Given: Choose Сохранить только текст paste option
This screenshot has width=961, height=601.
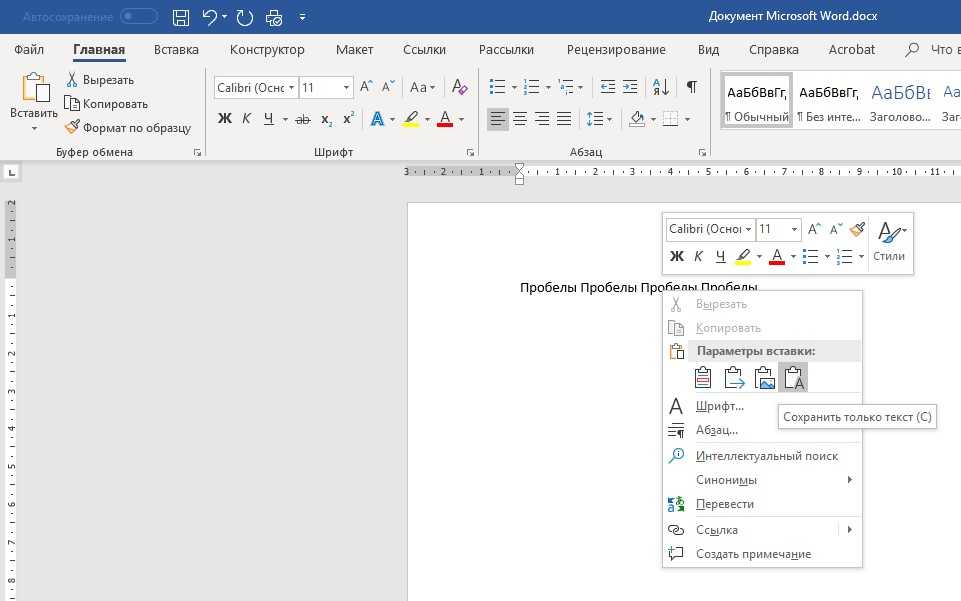Looking at the screenshot, I should click(x=794, y=377).
